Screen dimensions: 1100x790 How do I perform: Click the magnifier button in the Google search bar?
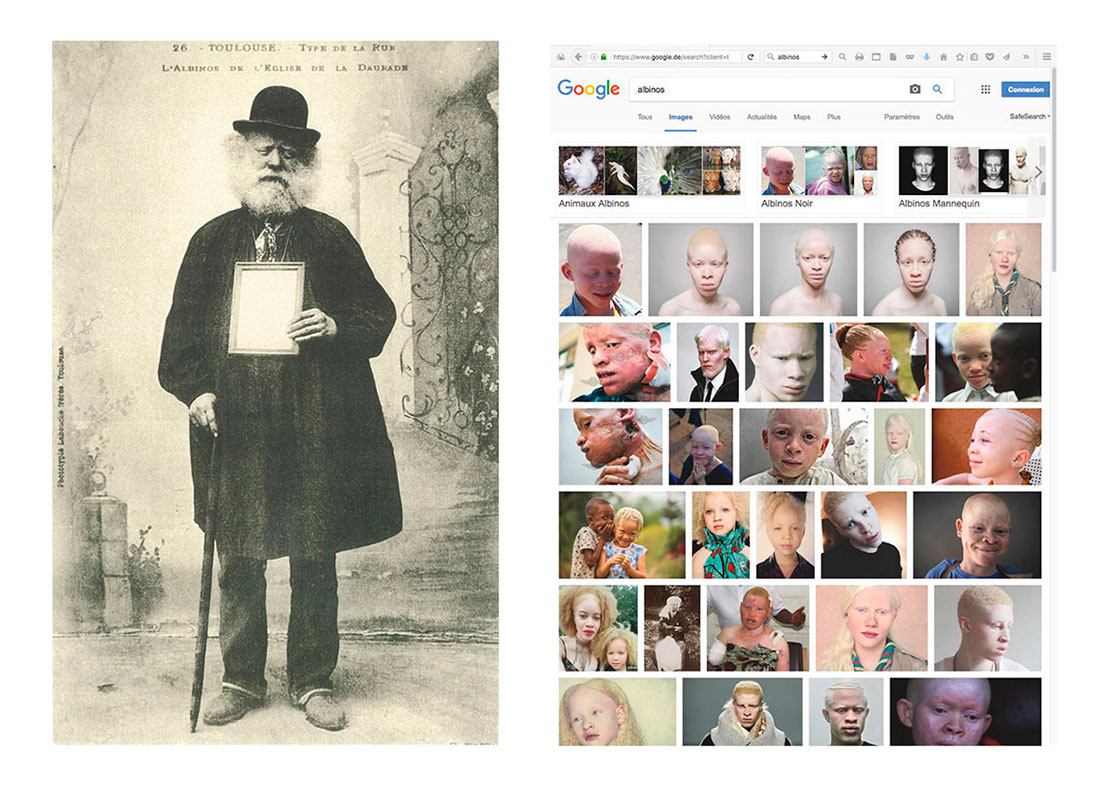[x=937, y=89]
